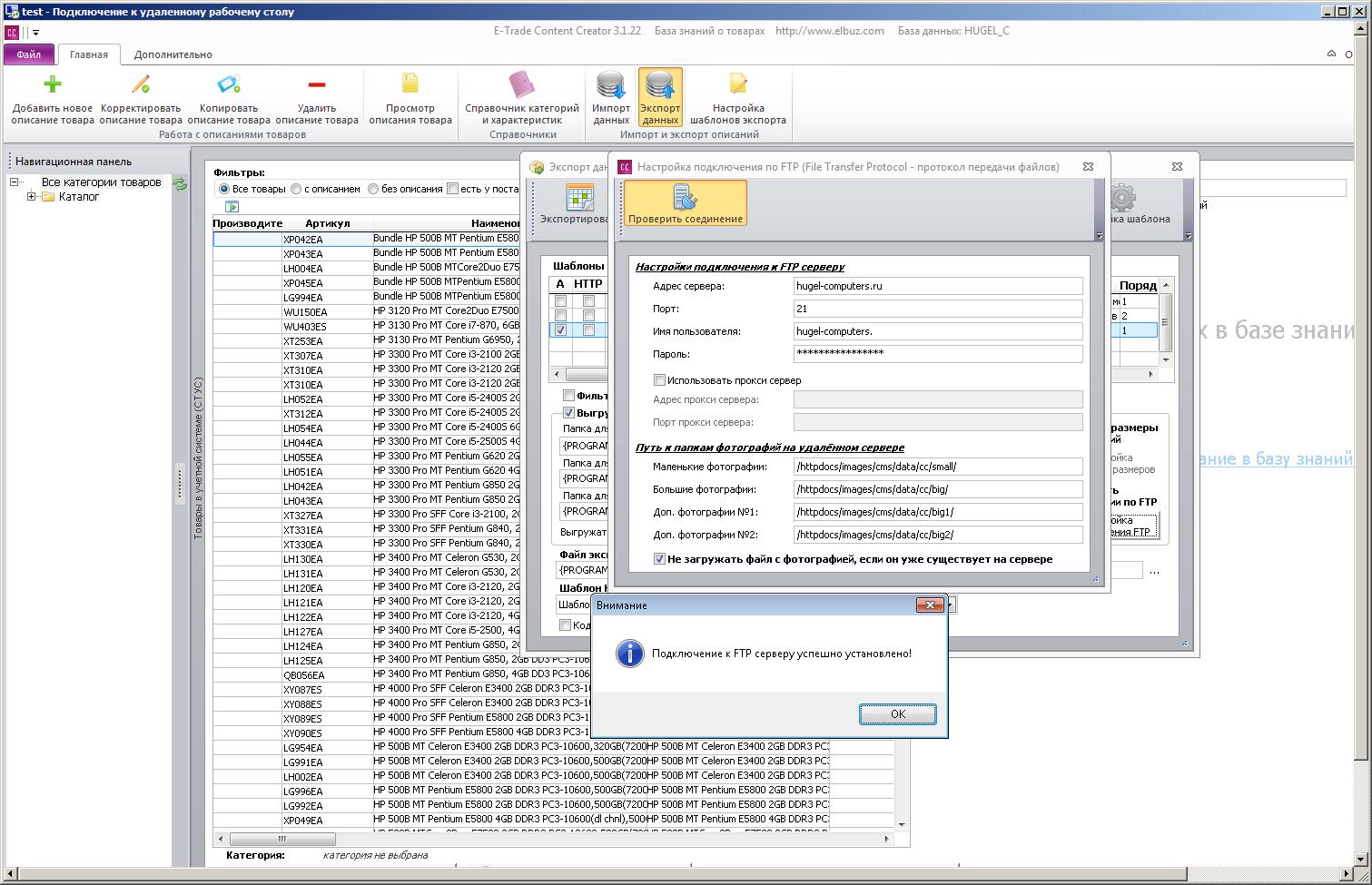Switch to the Дополнительно ribbon tab
The image size is (1372, 885).
173,54
